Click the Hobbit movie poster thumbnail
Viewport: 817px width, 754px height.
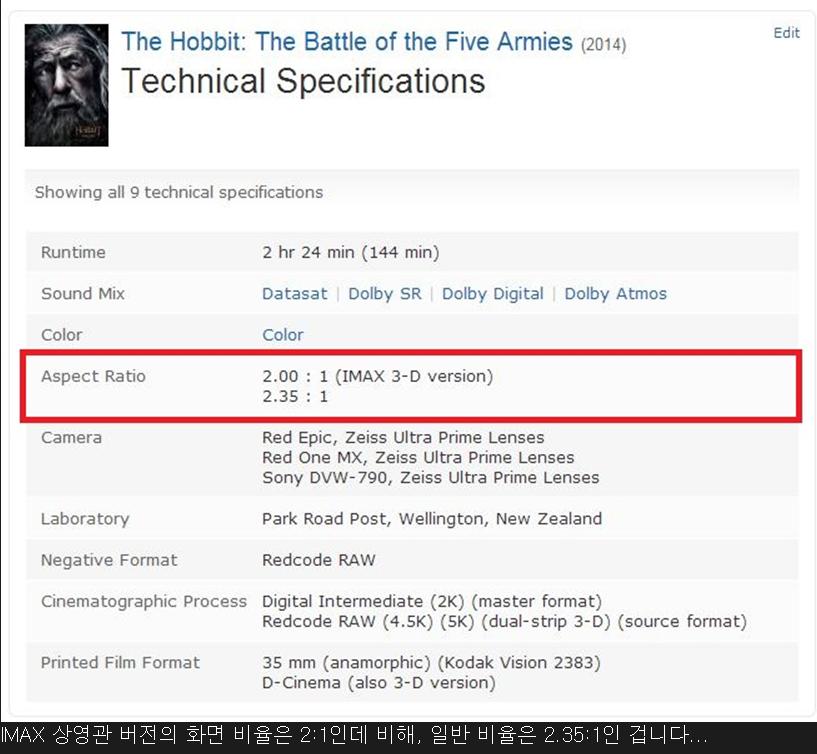pos(67,85)
